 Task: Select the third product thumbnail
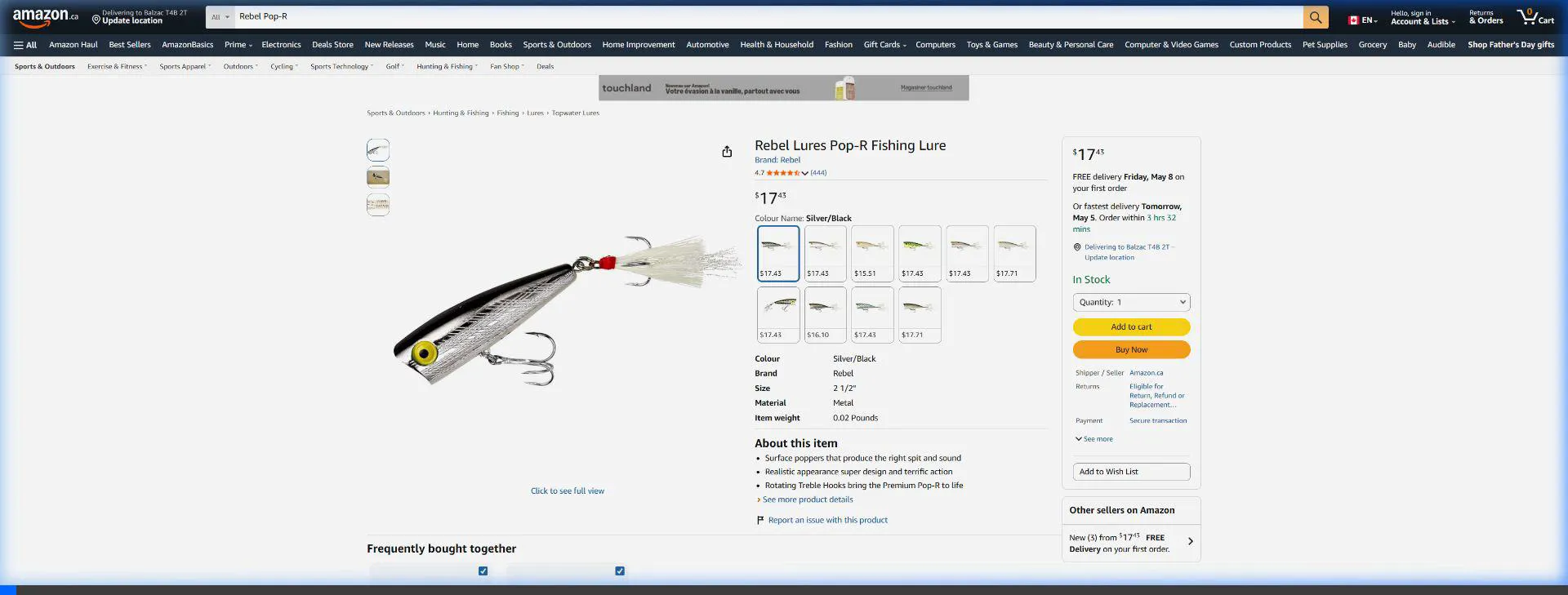378,205
